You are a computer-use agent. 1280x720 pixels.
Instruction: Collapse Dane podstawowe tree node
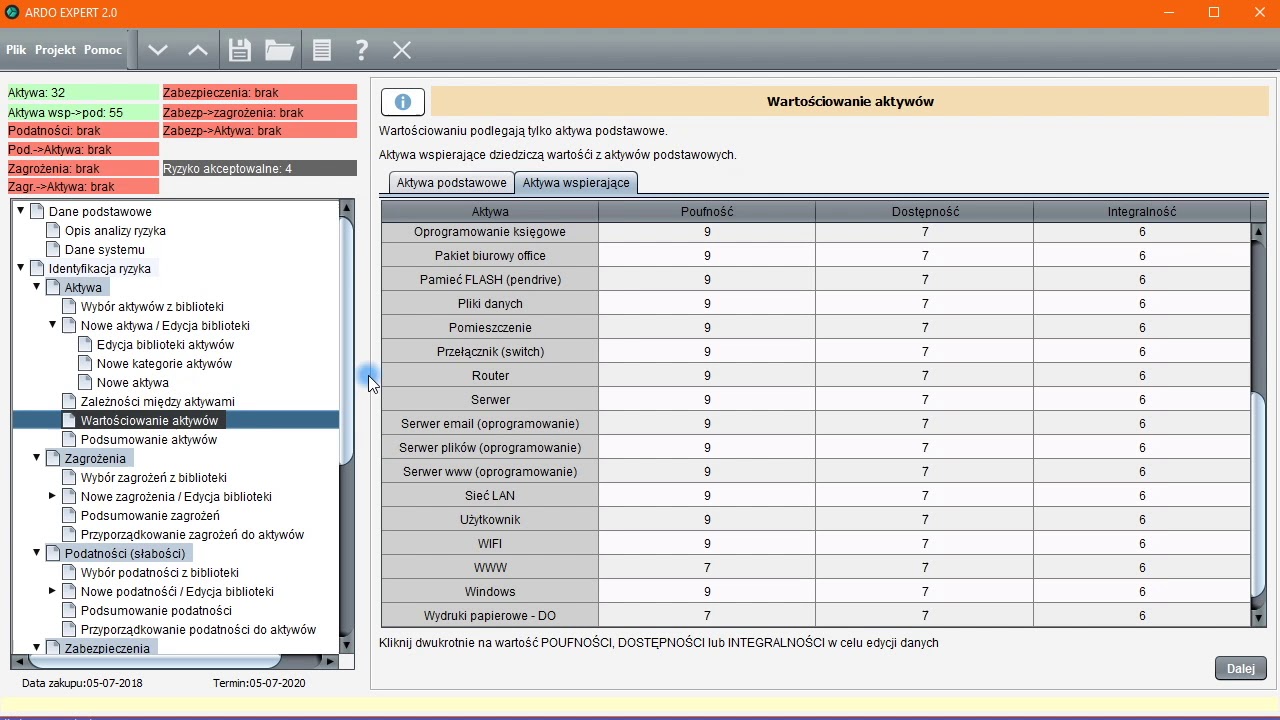pos(21,211)
